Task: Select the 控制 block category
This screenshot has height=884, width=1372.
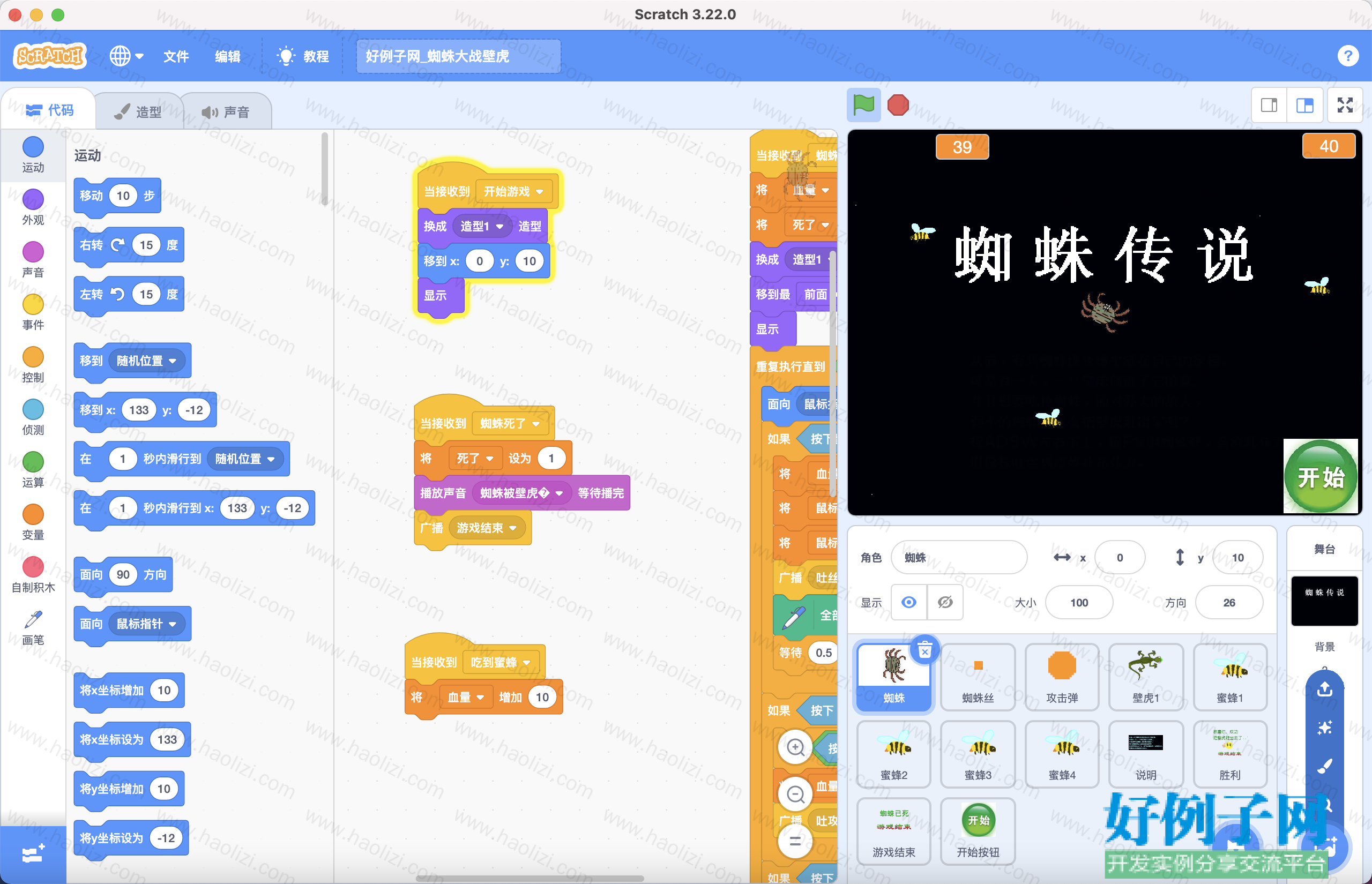Action: coord(33,365)
